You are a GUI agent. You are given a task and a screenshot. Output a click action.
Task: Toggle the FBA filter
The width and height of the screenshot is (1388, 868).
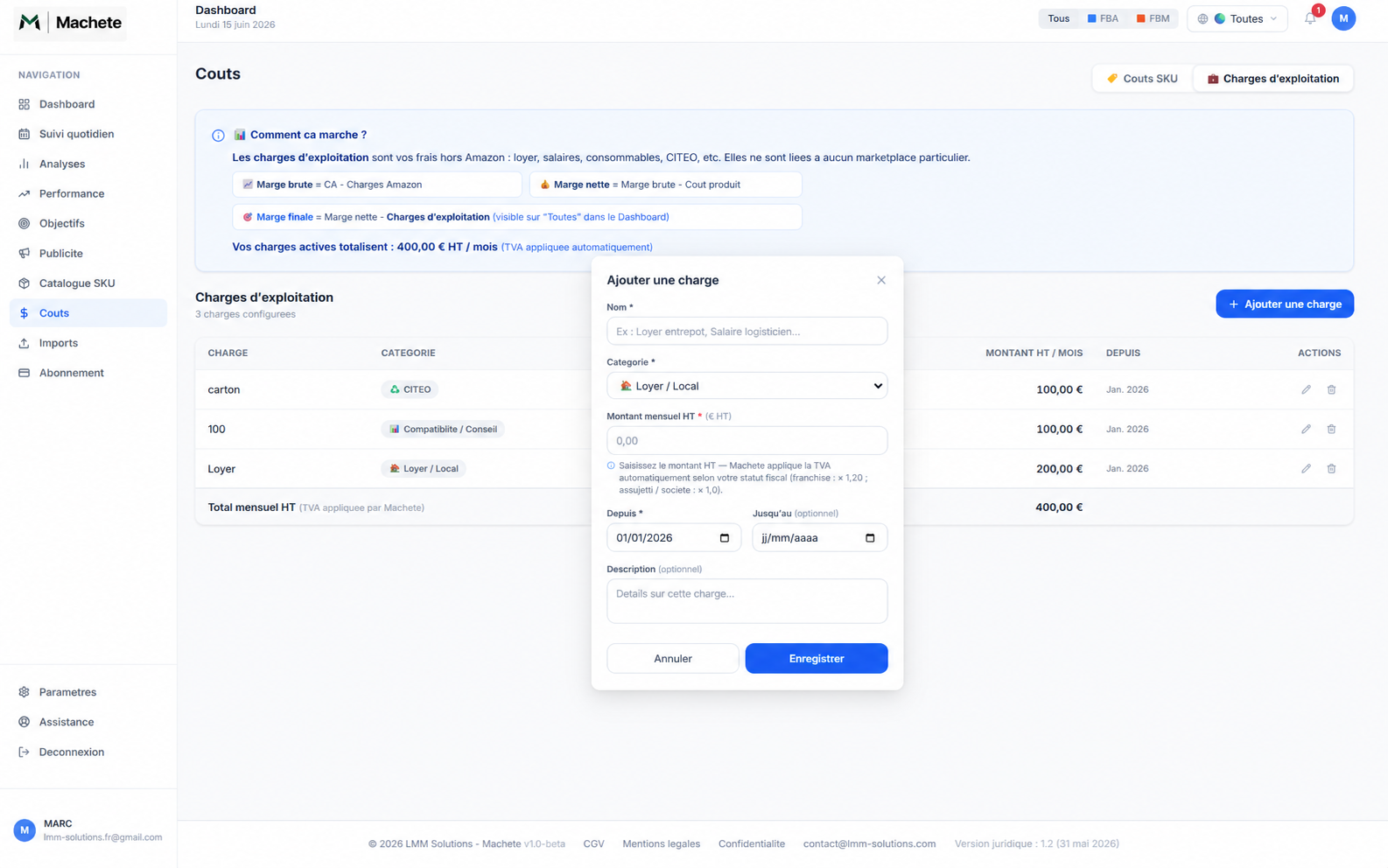(1103, 18)
